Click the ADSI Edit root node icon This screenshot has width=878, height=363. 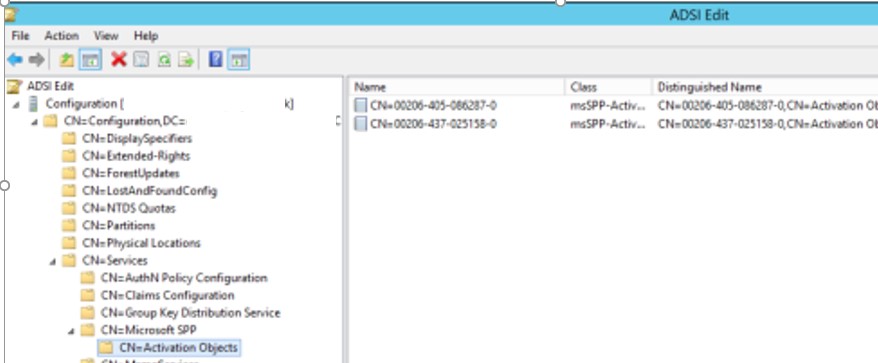tap(15, 87)
